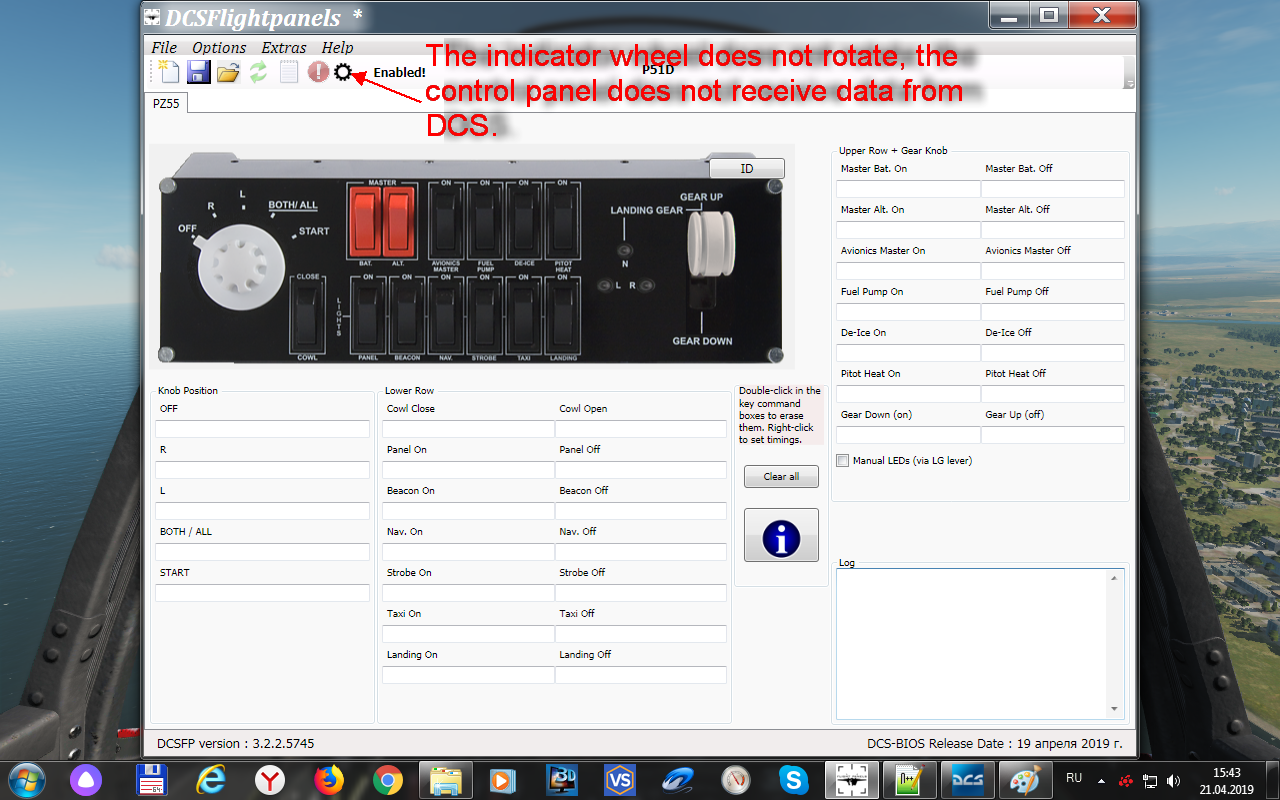Image resolution: width=1280 pixels, height=800 pixels.
Task: Open the Windows Start menu
Action: [27, 779]
